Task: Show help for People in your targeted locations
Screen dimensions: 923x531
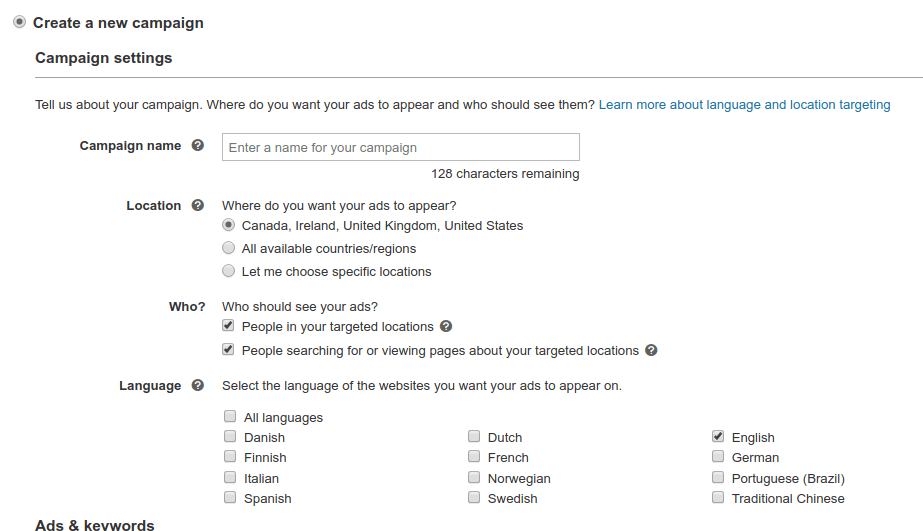Action: pyautogui.click(x=446, y=326)
